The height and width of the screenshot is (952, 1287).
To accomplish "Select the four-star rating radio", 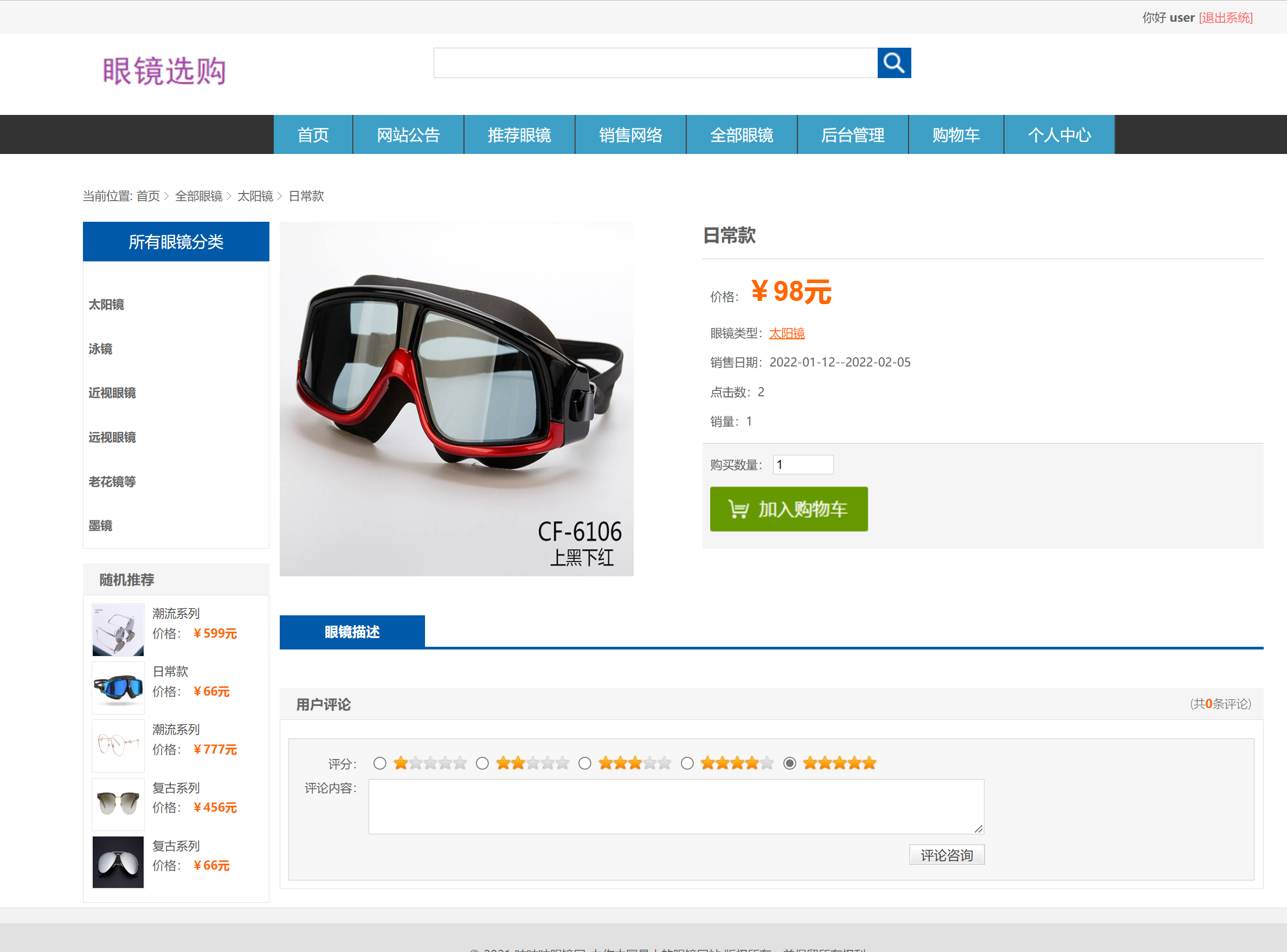I will (x=687, y=763).
